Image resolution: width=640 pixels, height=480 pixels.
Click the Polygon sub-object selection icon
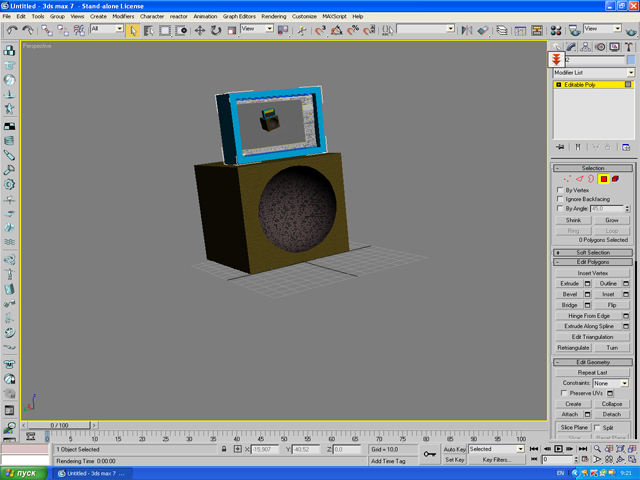click(604, 179)
